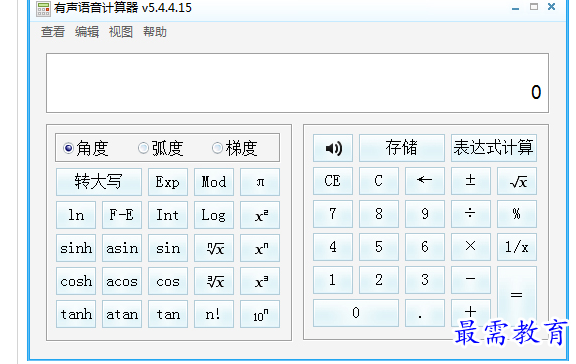Image resolution: width=576 pixels, height=364 pixels.
Task: Click the number 7 key
Action: pos(333,214)
